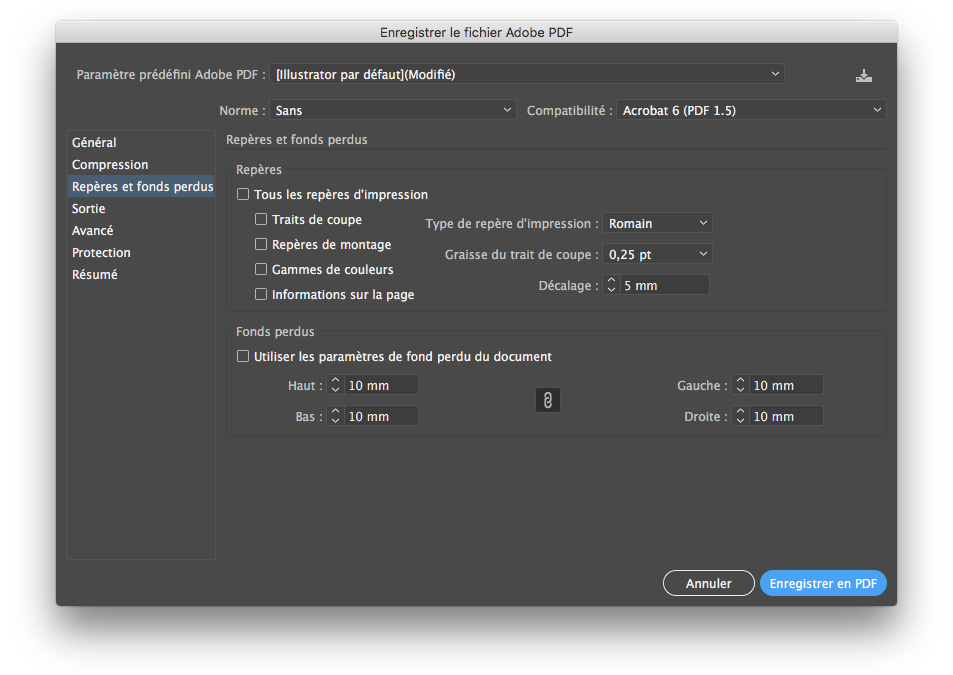953x675 pixels.
Task: Click the Décalage value input field
Action: pos(663,285)
